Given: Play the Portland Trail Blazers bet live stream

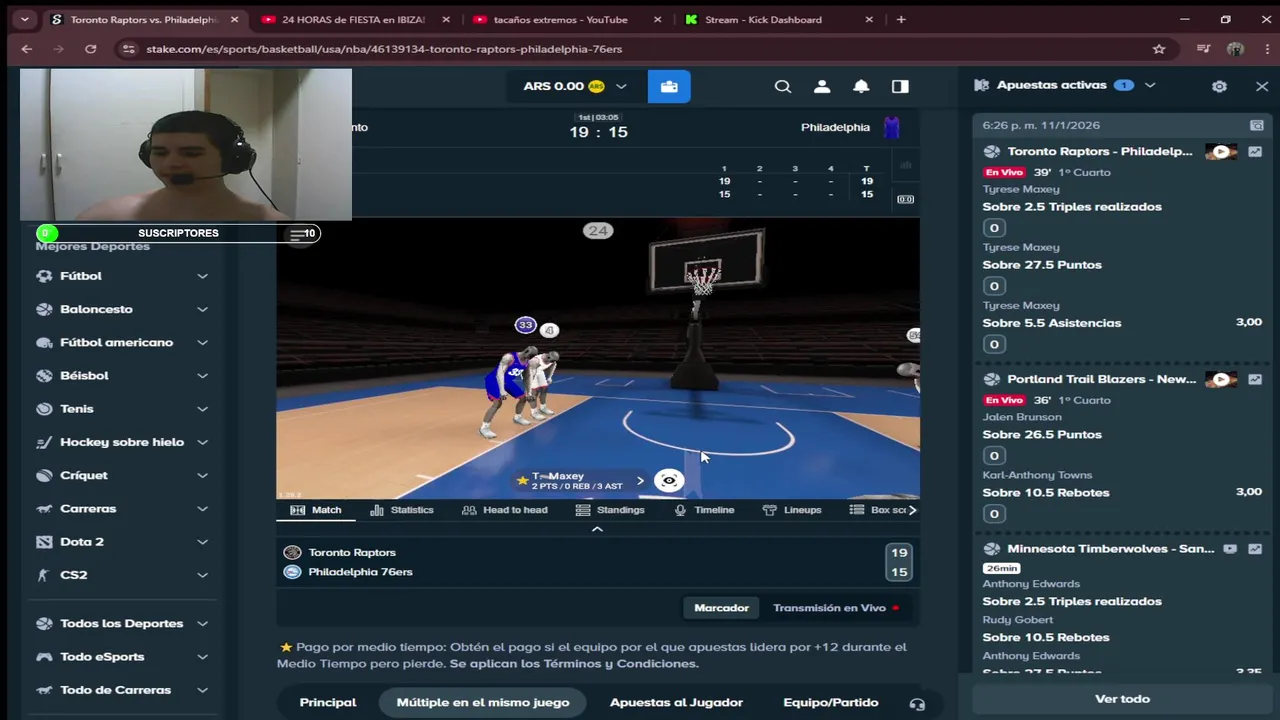Looking at the screenshot, I should 1221,380.
